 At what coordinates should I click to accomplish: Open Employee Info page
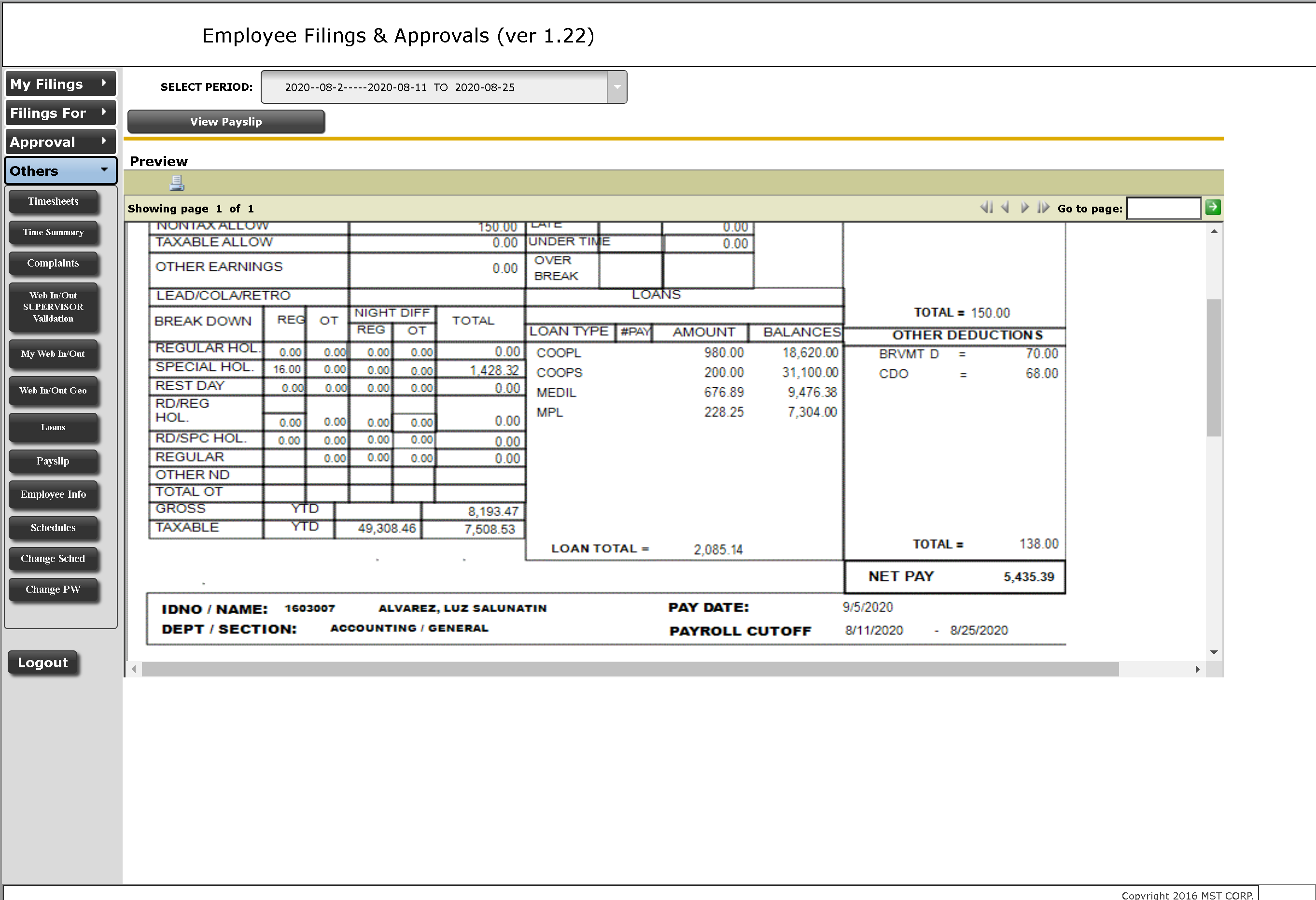(x=53, y=494)
